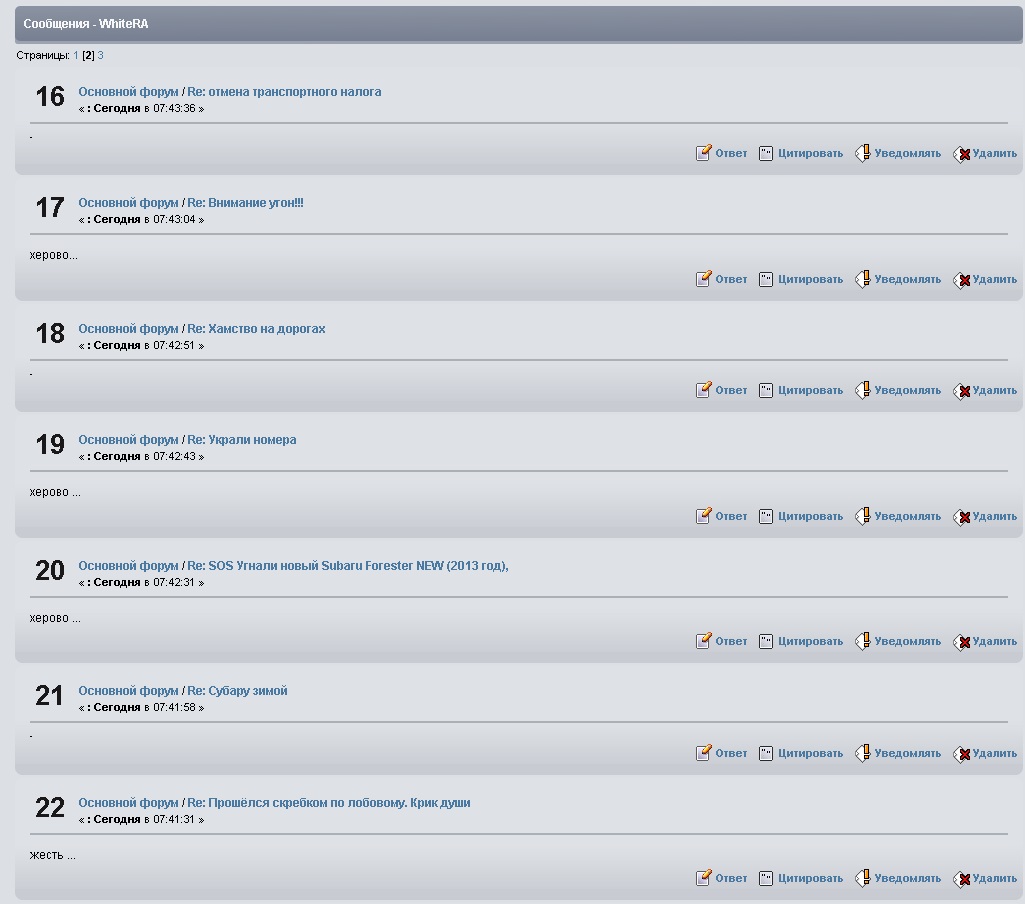Screen dimensions: 1025x904
Task: Click the Reply pencil icon on post 16
Action: [704, 153]
